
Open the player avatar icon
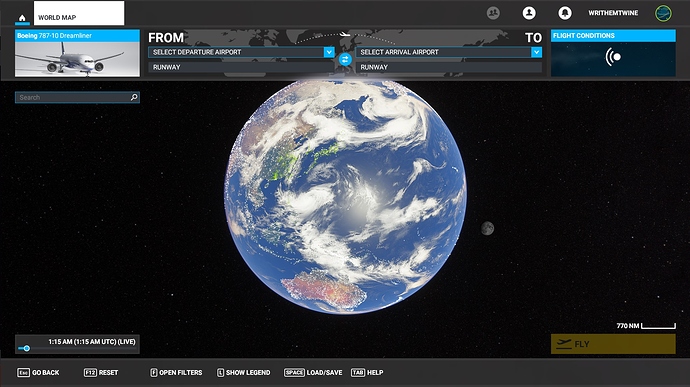(663, 13)
